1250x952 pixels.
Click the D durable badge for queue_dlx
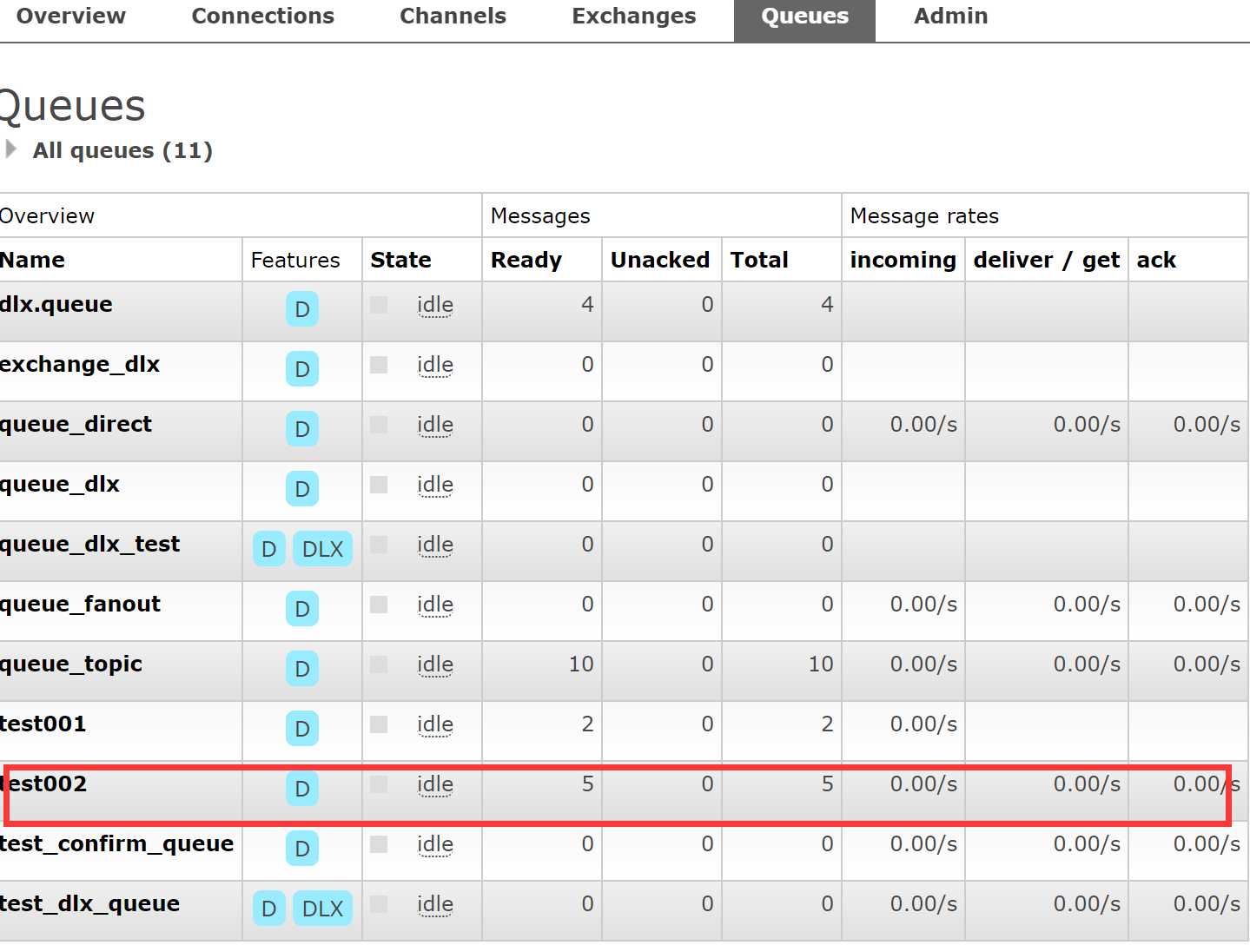point(302,489)
